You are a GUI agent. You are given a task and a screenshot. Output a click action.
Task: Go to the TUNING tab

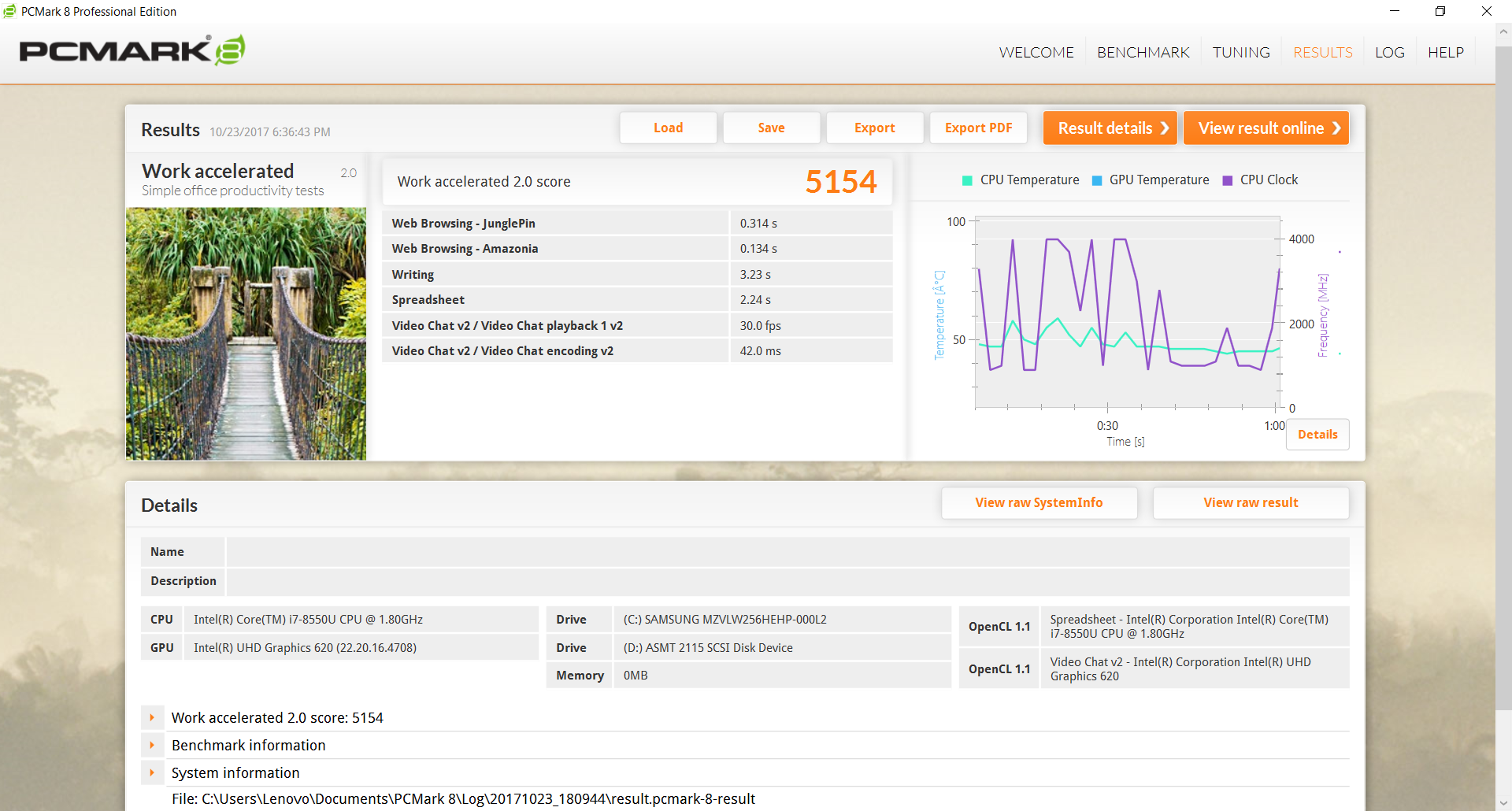click(x=1241, y=53)
